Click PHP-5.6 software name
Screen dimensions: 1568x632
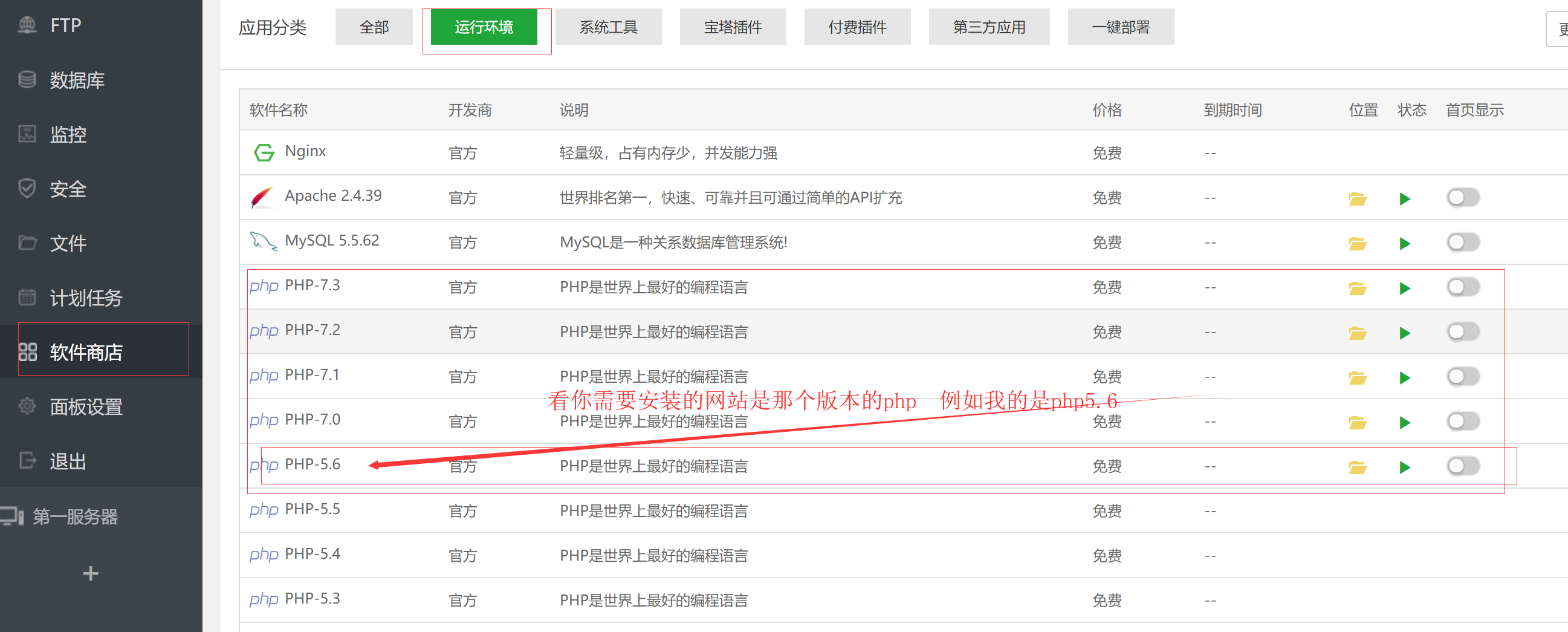313,464
